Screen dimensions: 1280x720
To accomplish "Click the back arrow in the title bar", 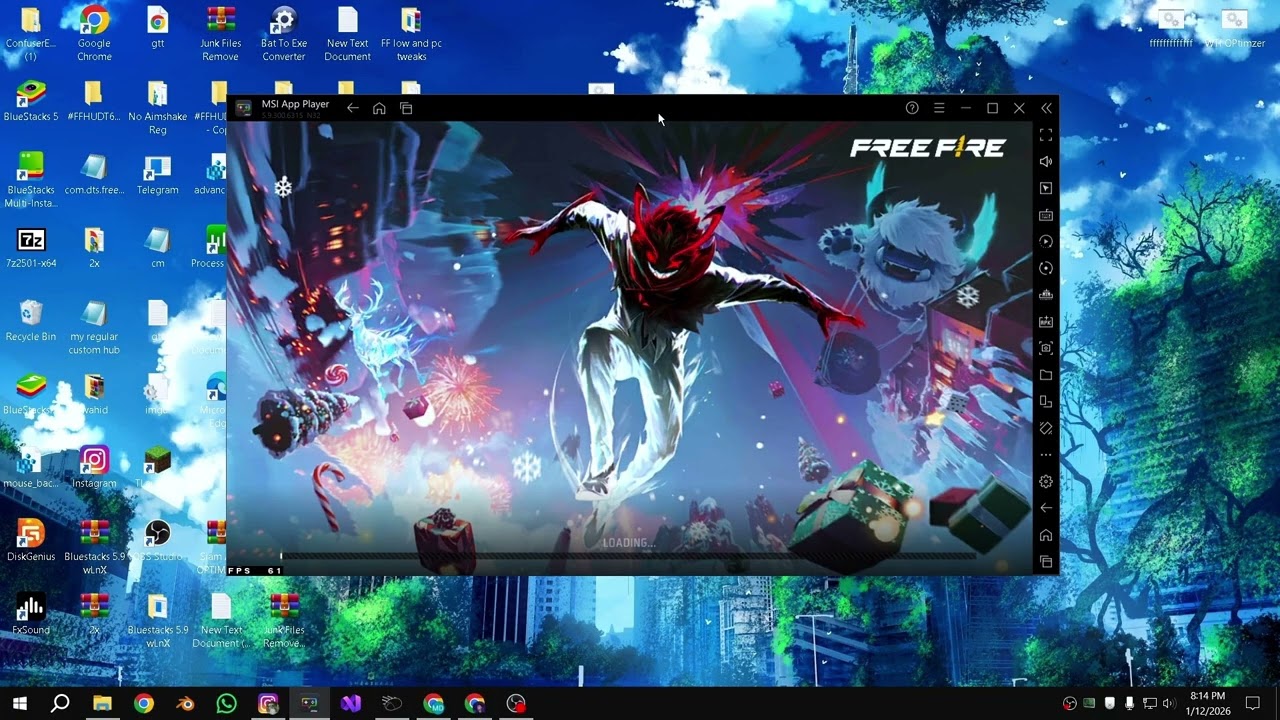I will [x=352, y=108].
